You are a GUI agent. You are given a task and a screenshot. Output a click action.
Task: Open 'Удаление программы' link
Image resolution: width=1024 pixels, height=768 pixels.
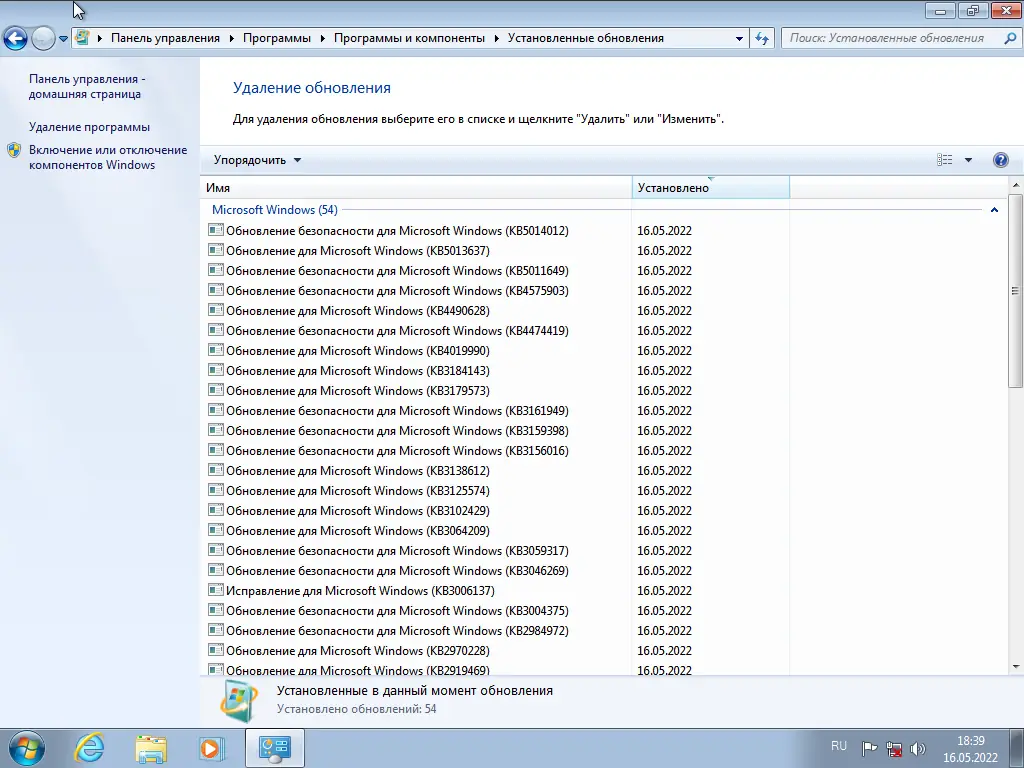pyautogui.click(x=89, y=127)
